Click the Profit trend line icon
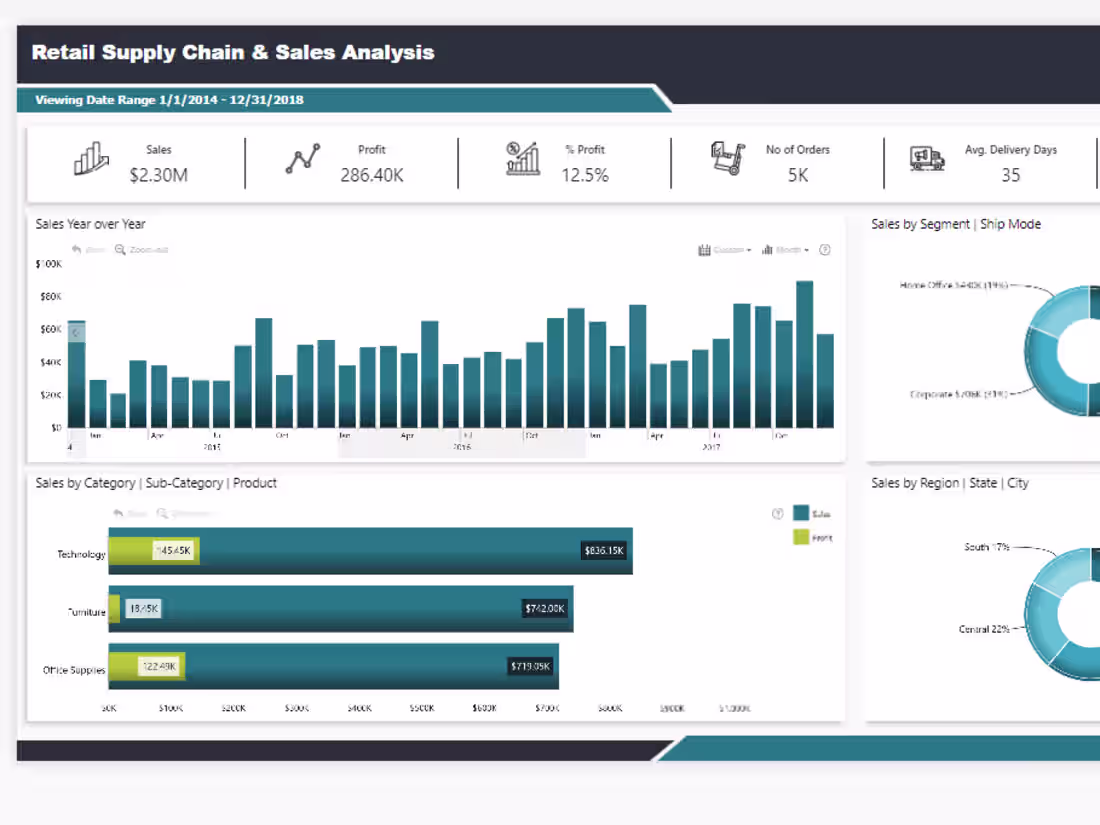The width and height of the screenshot is (1100, 825). point(302,158)
